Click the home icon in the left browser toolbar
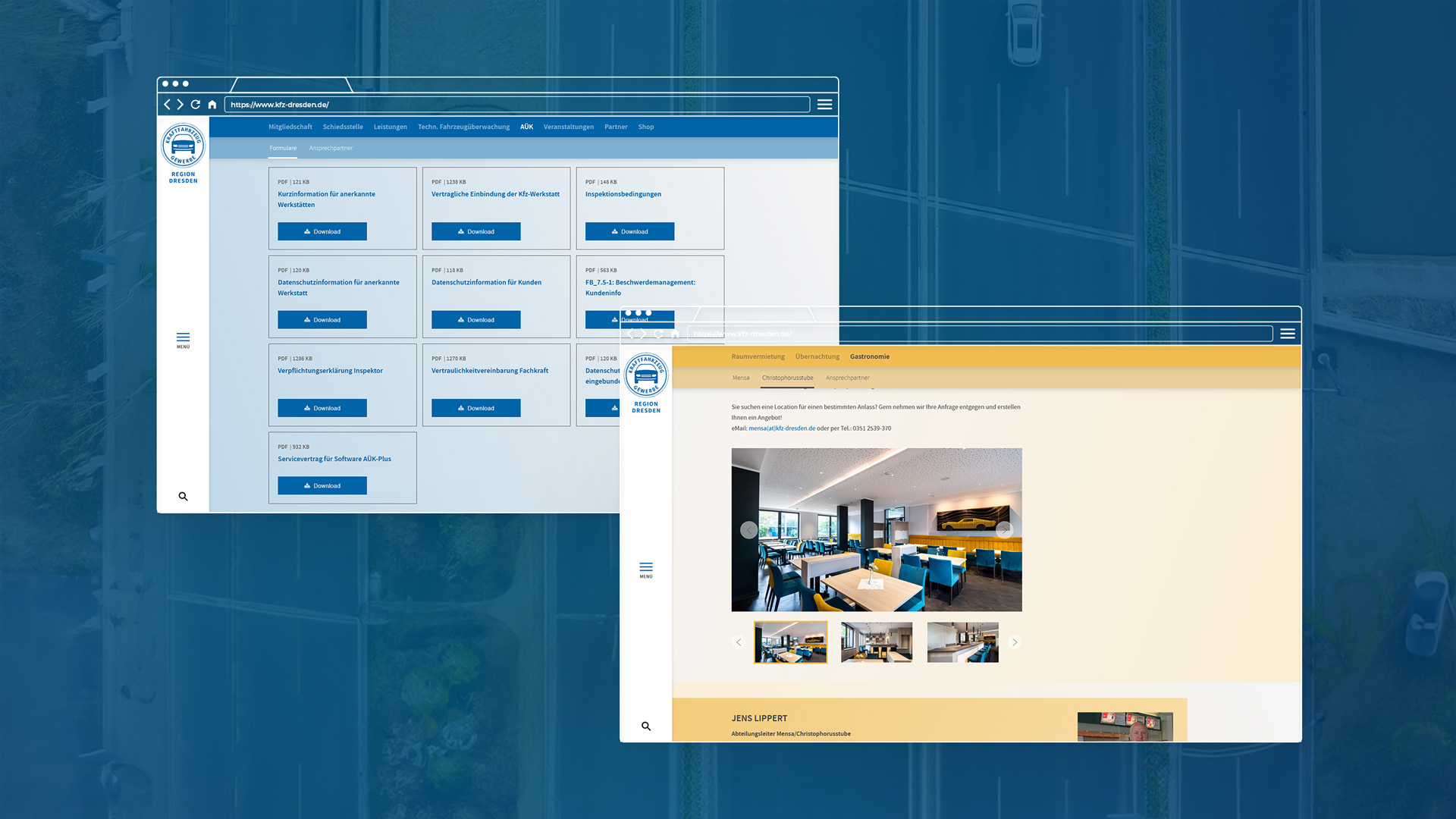 click(x=212, y=105)
